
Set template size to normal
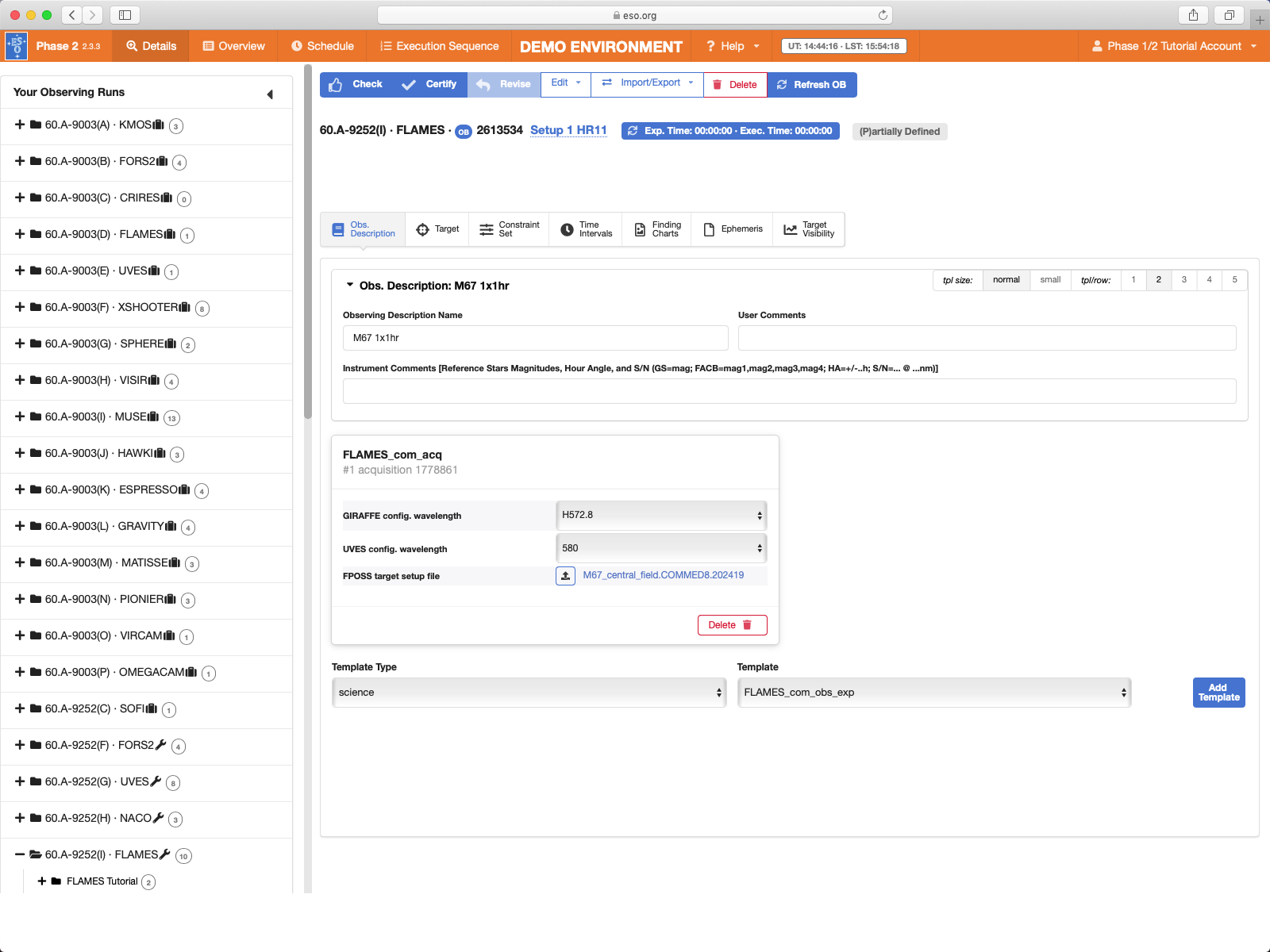1006,280
